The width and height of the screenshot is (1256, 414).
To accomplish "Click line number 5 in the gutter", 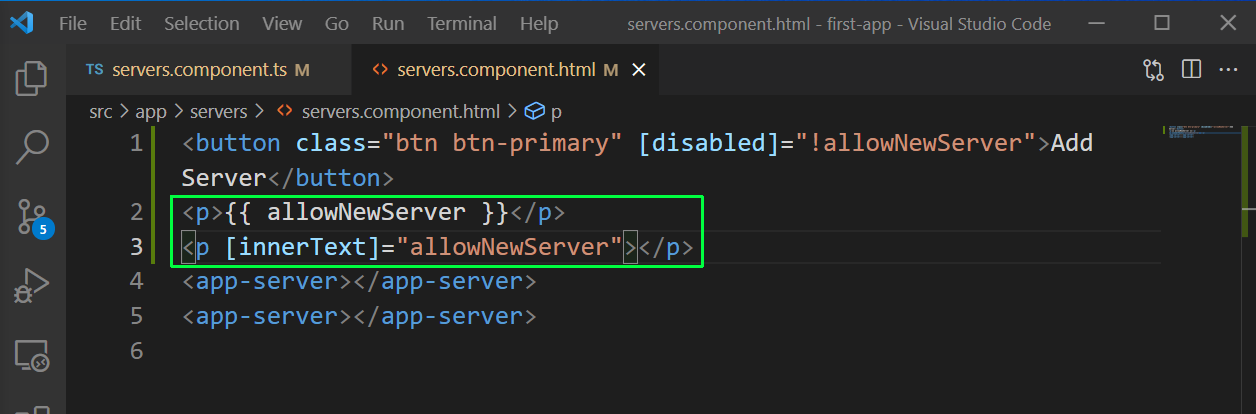I will point(137,316).
